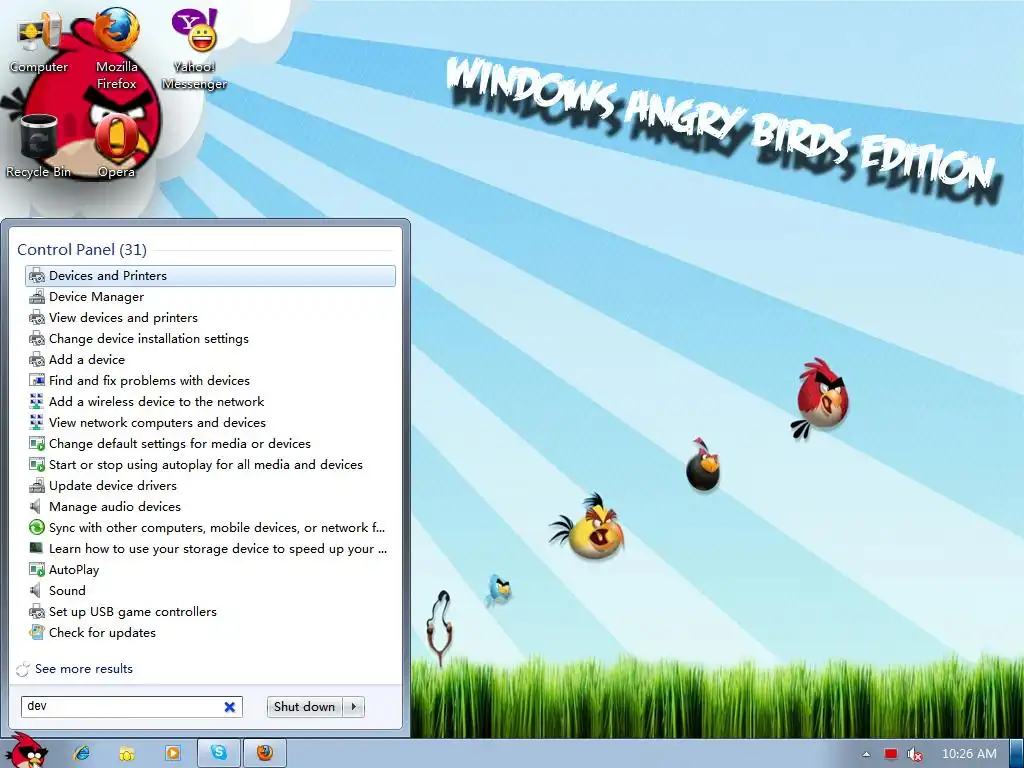The height and width of the screenshot is (768, 1024).
Task: Click the Device Manager result icon
Action: point(37,296)
